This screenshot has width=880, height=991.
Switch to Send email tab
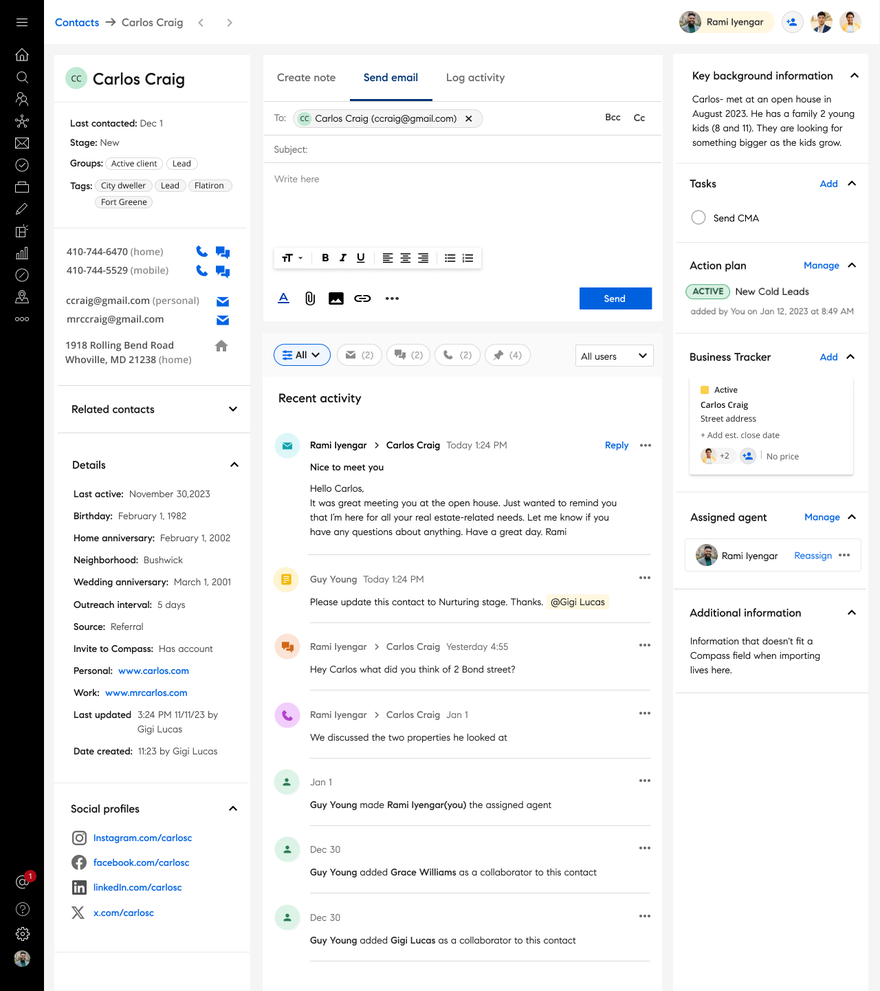pos(391,78)
